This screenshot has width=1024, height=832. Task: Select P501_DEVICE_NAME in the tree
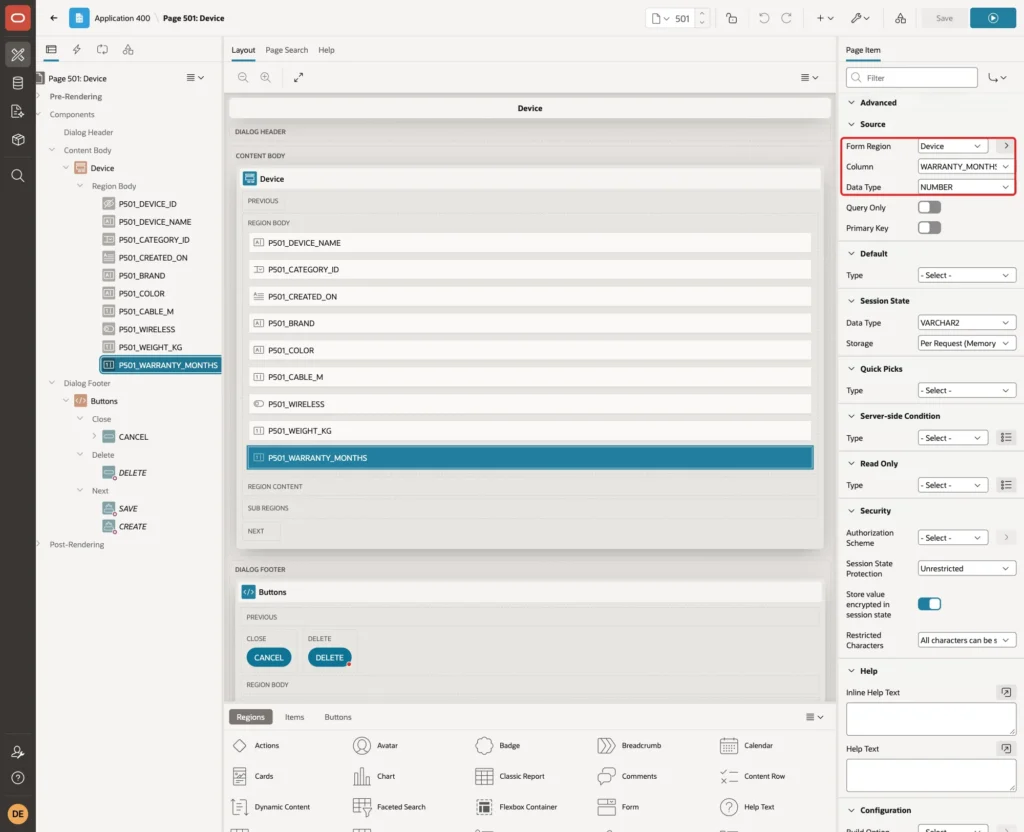pos(155,222)
